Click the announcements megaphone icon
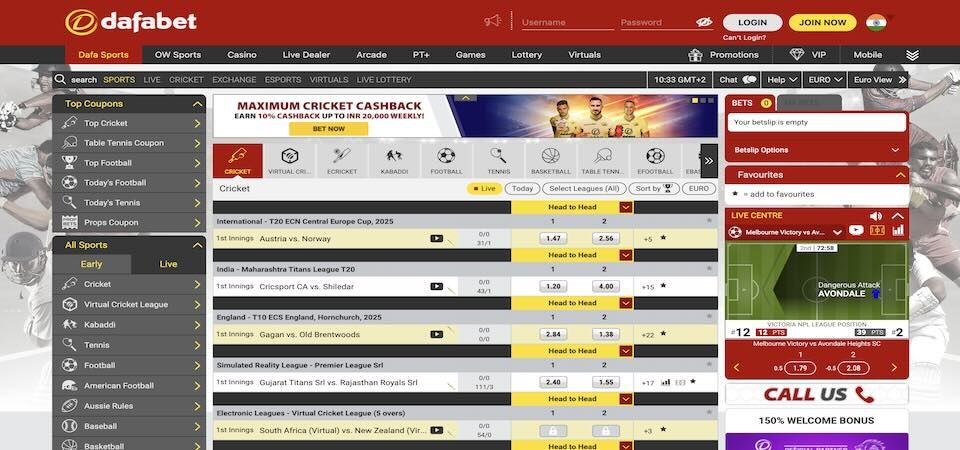 [492, 21]
